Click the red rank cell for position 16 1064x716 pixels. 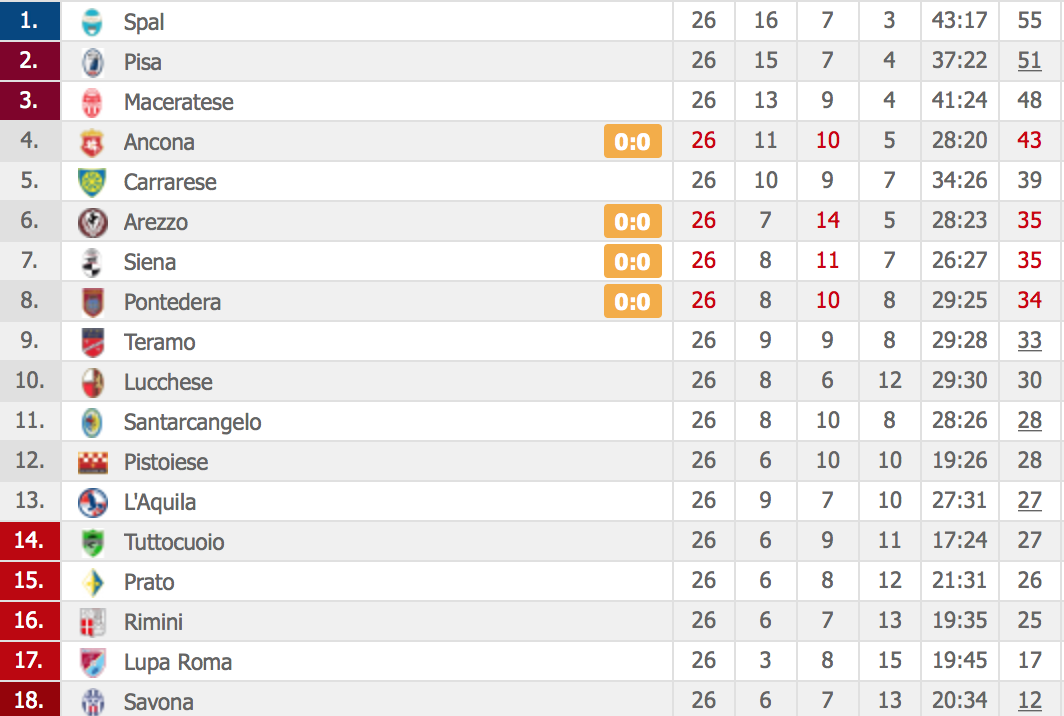[x=30, y=621]
